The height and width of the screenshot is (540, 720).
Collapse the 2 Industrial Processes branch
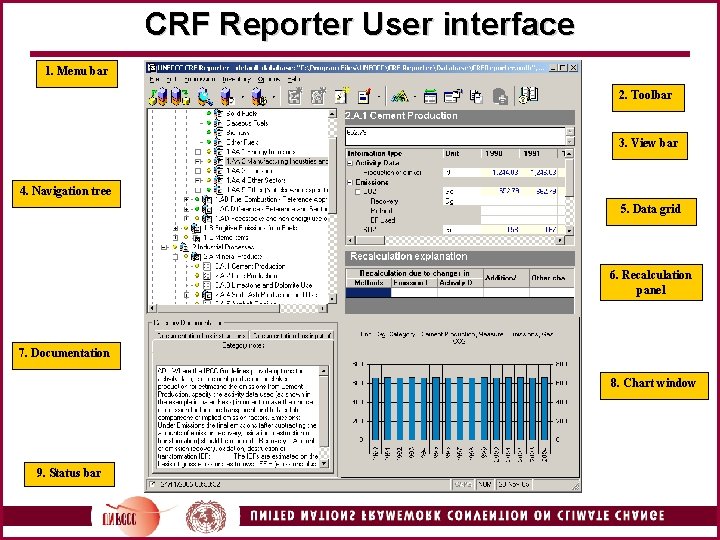[164, 247]
